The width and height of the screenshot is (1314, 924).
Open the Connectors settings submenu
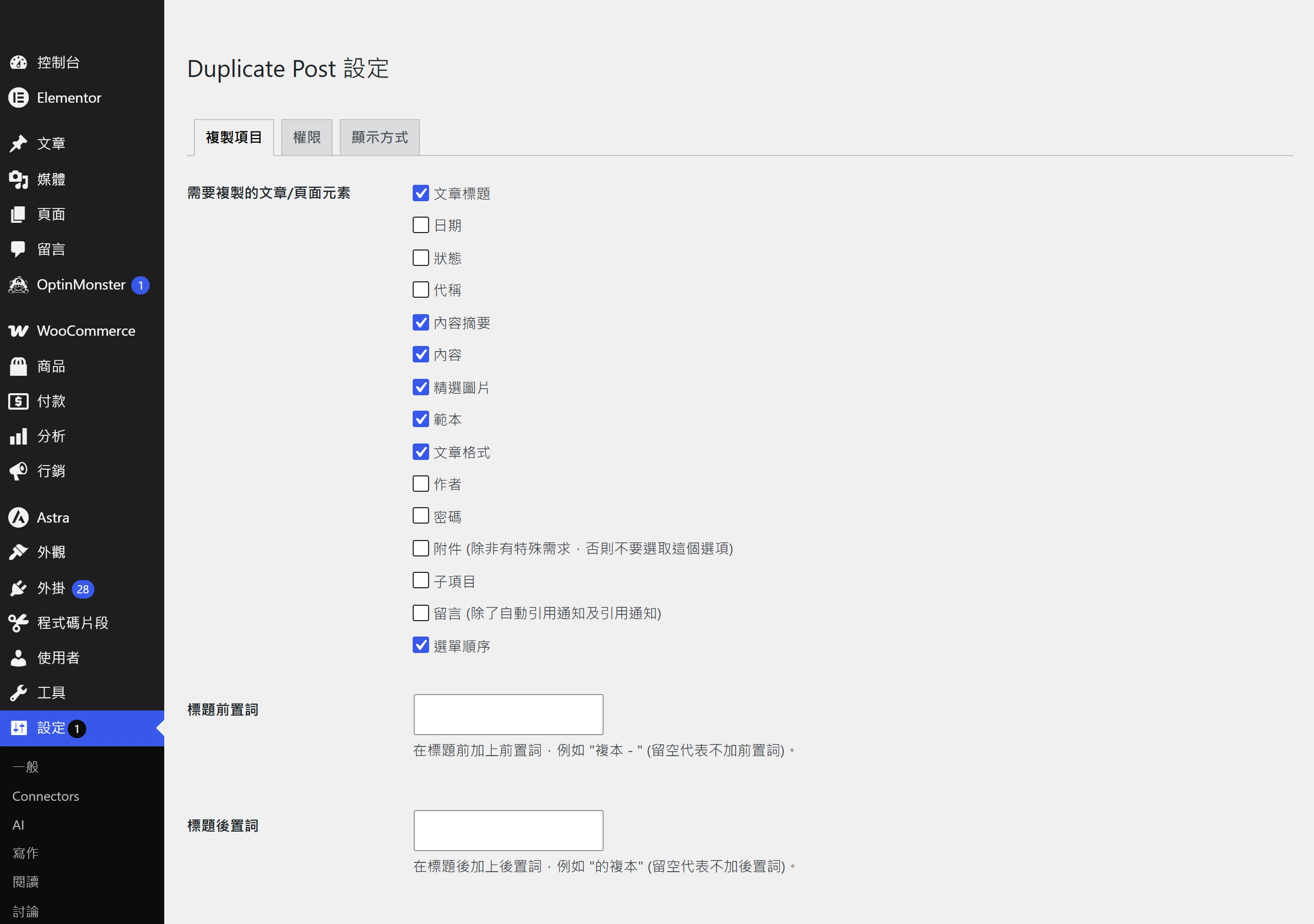pos(46,796)
